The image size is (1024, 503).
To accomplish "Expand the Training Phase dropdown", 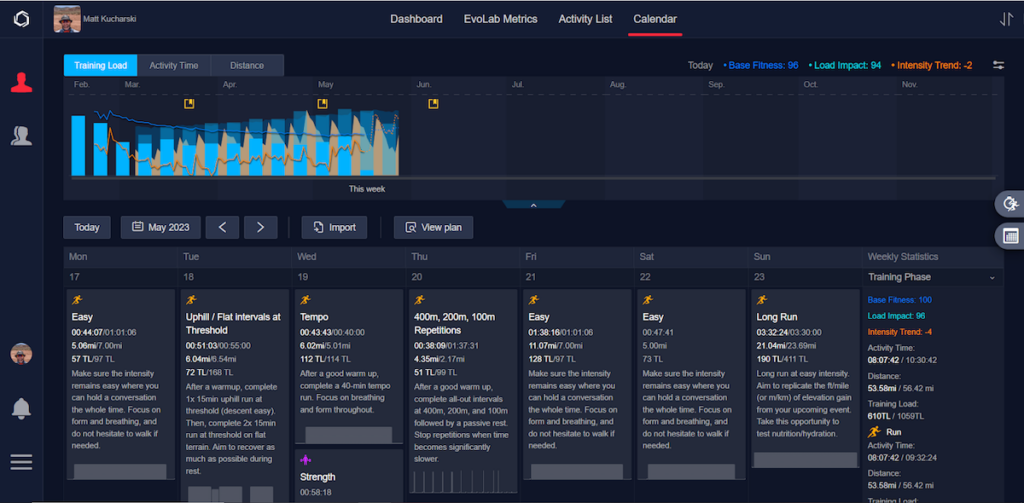I will tap(932, 277).
